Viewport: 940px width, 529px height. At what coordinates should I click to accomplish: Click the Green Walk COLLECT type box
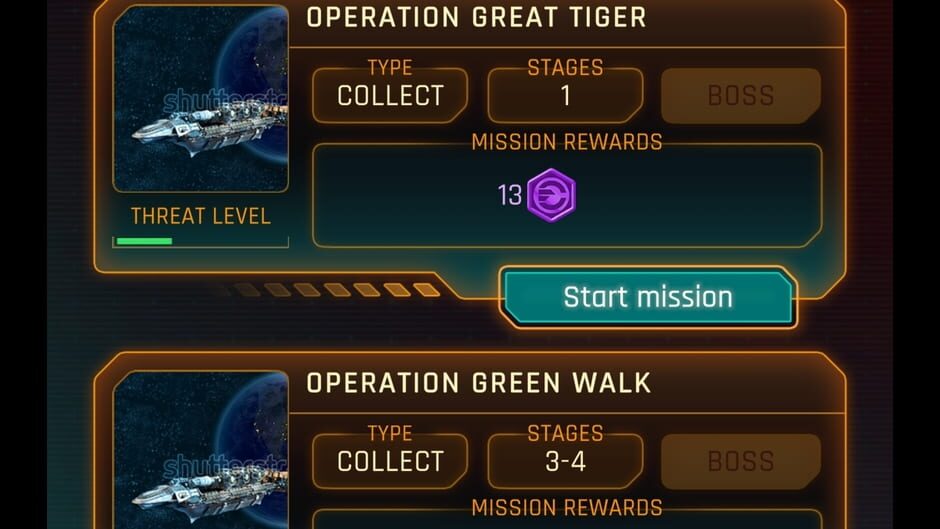(390, 461)
